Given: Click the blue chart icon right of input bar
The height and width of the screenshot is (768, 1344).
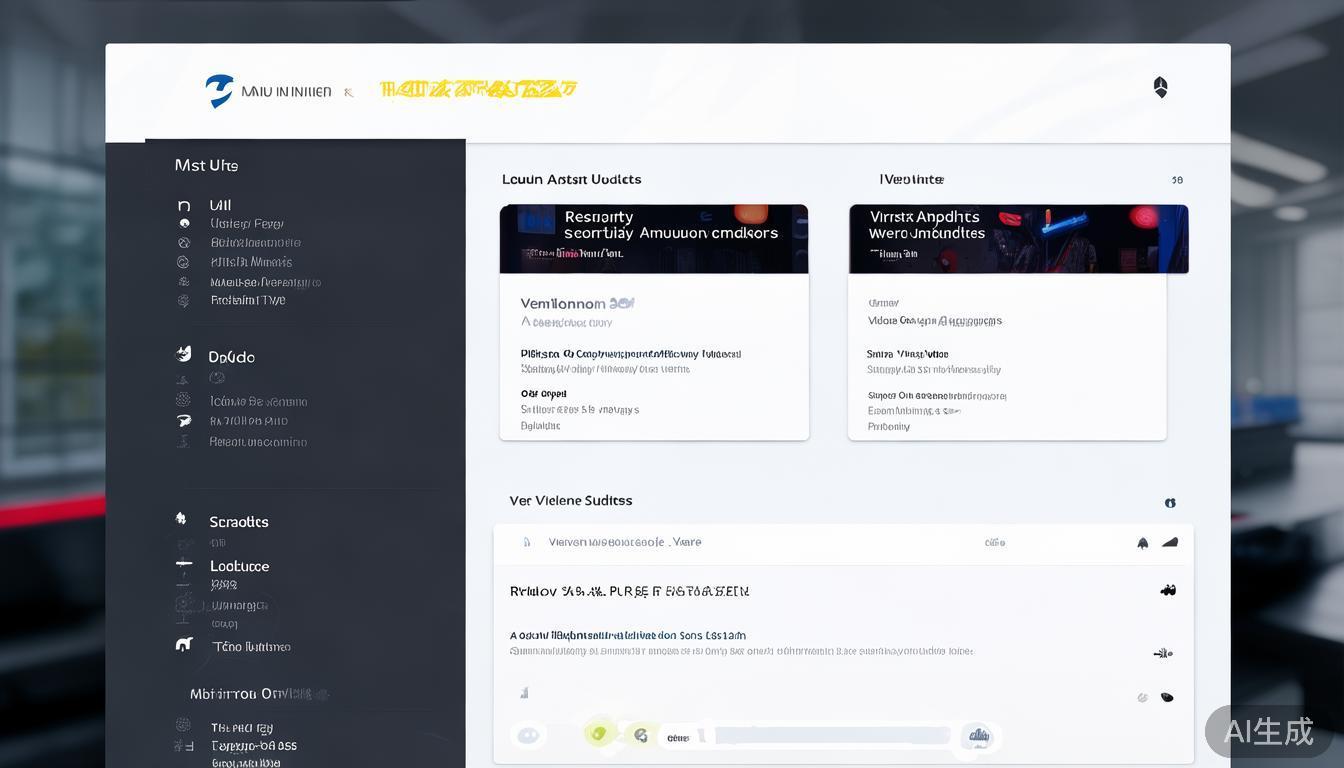Looking at the screenshot, I should [975, 736].
